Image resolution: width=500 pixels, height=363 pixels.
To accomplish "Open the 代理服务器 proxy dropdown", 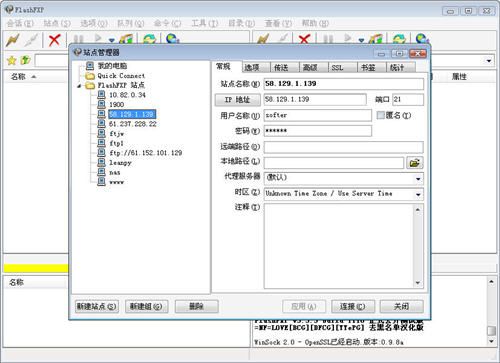I will point(418,179).
